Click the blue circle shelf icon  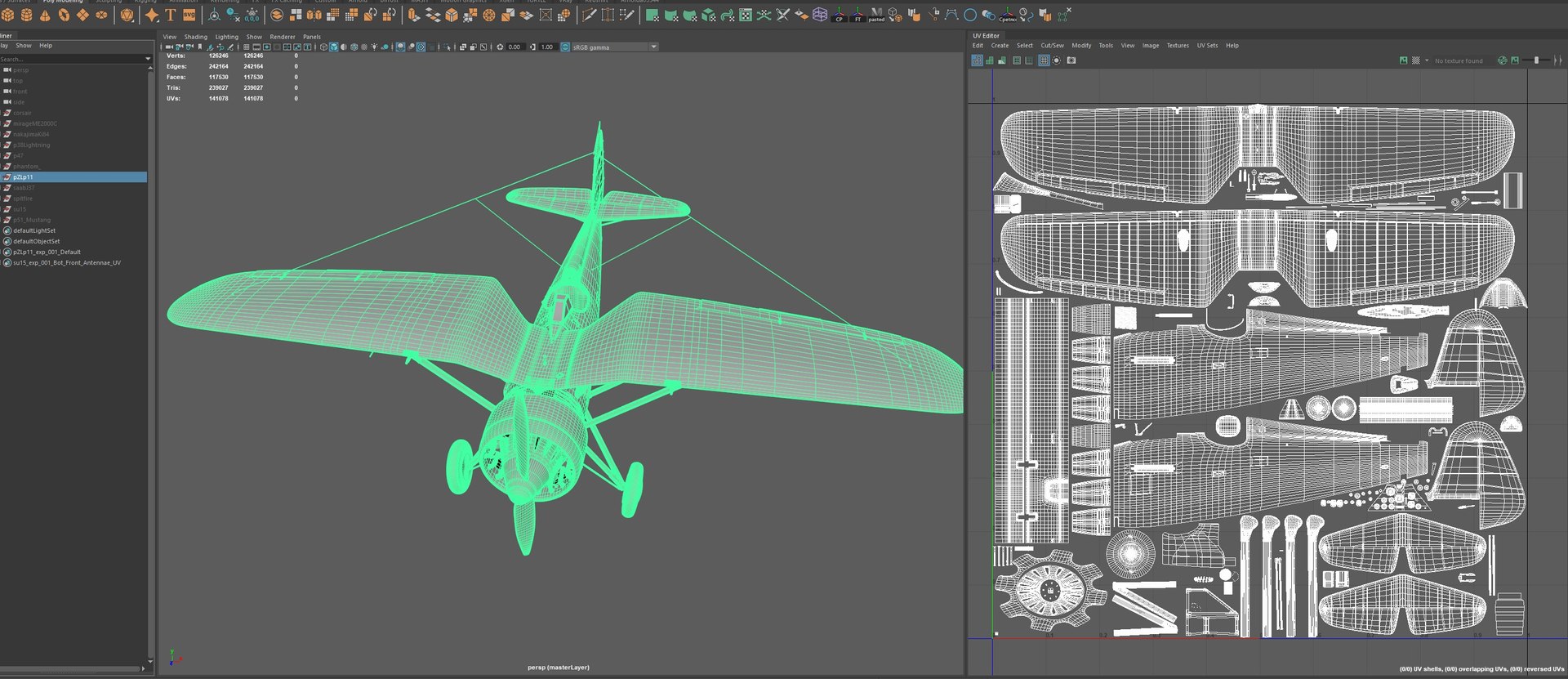[x=970, y=15]
